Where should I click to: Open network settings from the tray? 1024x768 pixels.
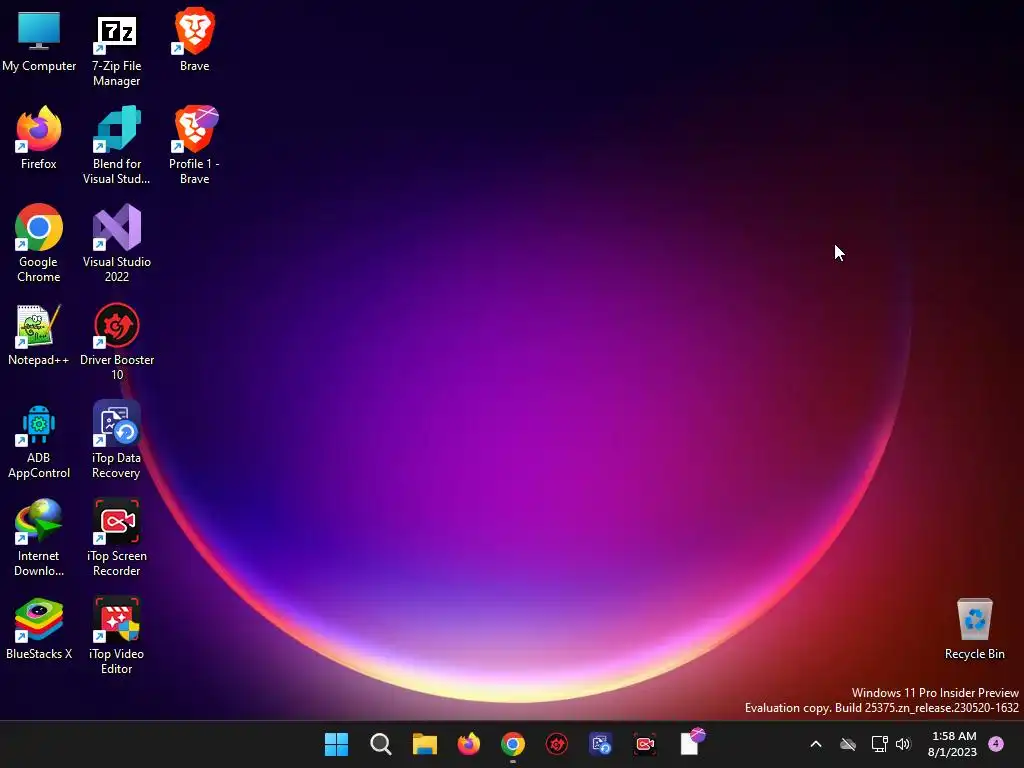pos(880,744)
